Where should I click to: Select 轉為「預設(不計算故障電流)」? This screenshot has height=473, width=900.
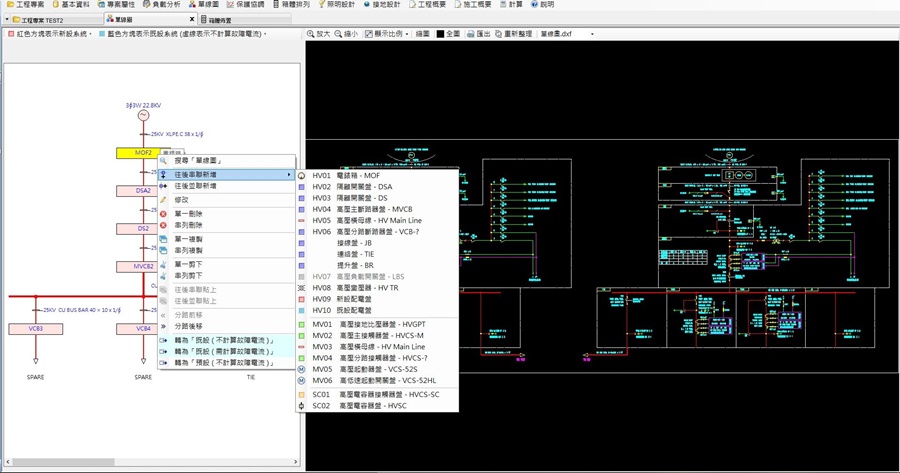point(227,363)
